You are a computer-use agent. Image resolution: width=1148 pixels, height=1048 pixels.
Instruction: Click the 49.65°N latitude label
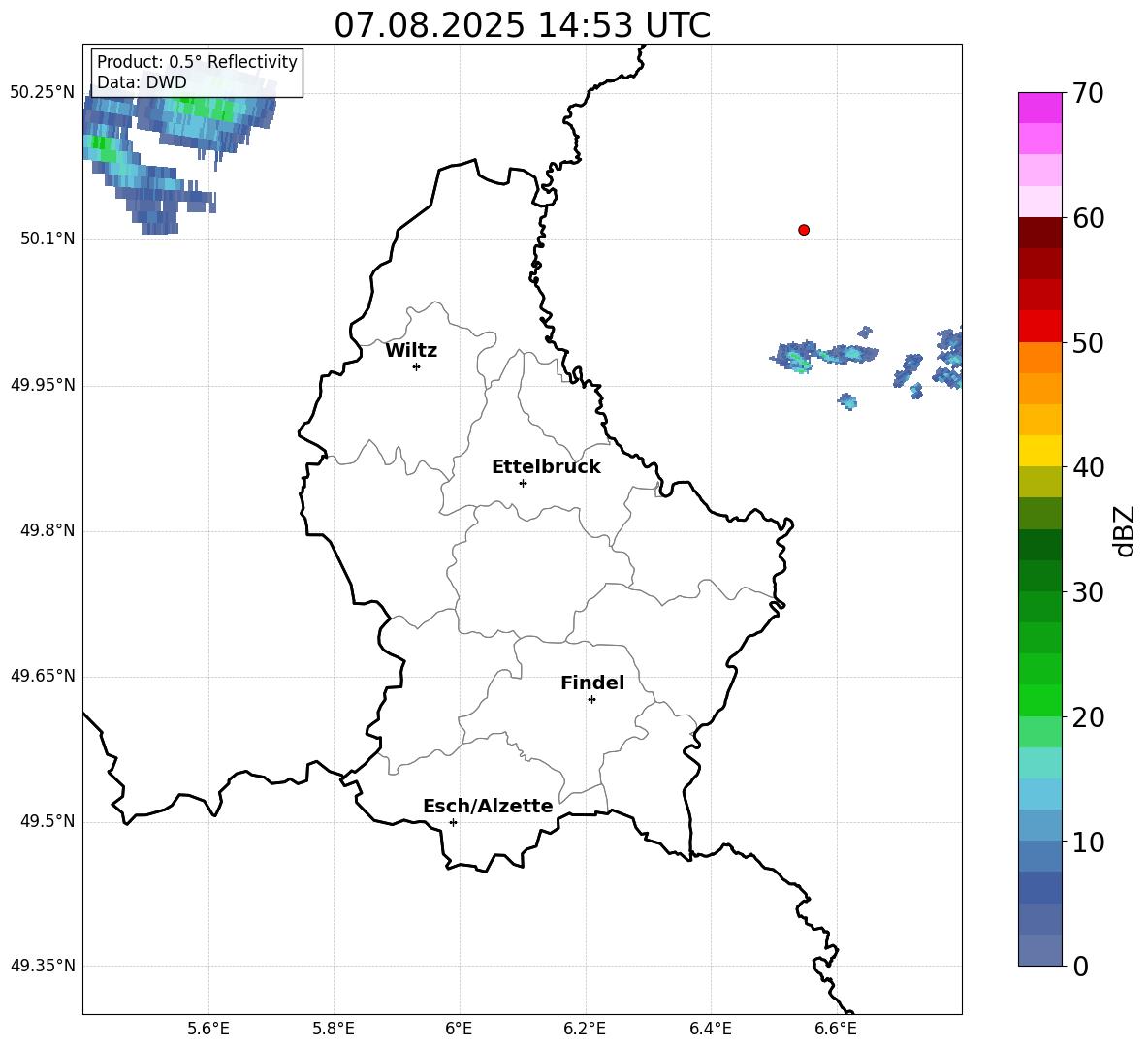point(42,676)
